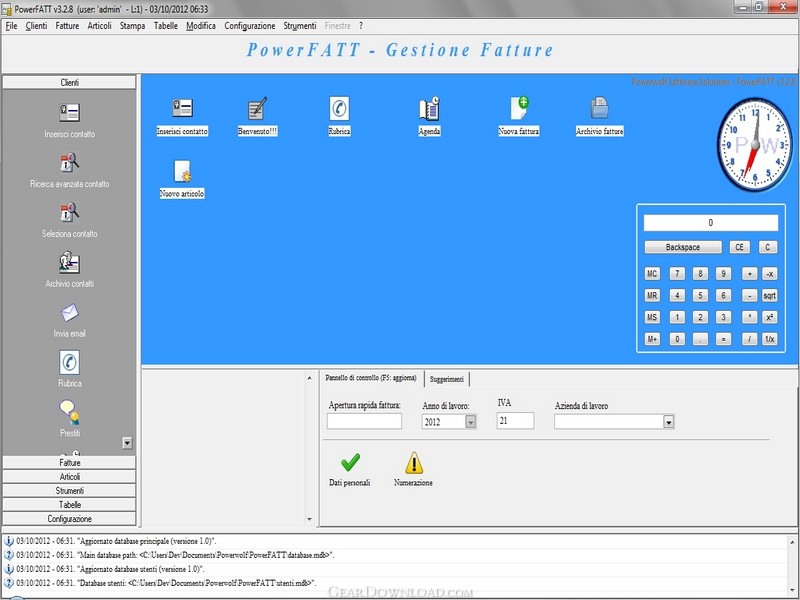Open Archivio fatture shortcut
This screenshot has height=600, width=800.
599,108
